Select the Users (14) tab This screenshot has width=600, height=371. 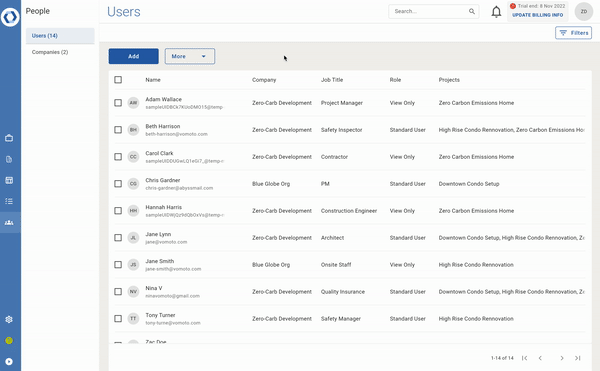[60, 36]
